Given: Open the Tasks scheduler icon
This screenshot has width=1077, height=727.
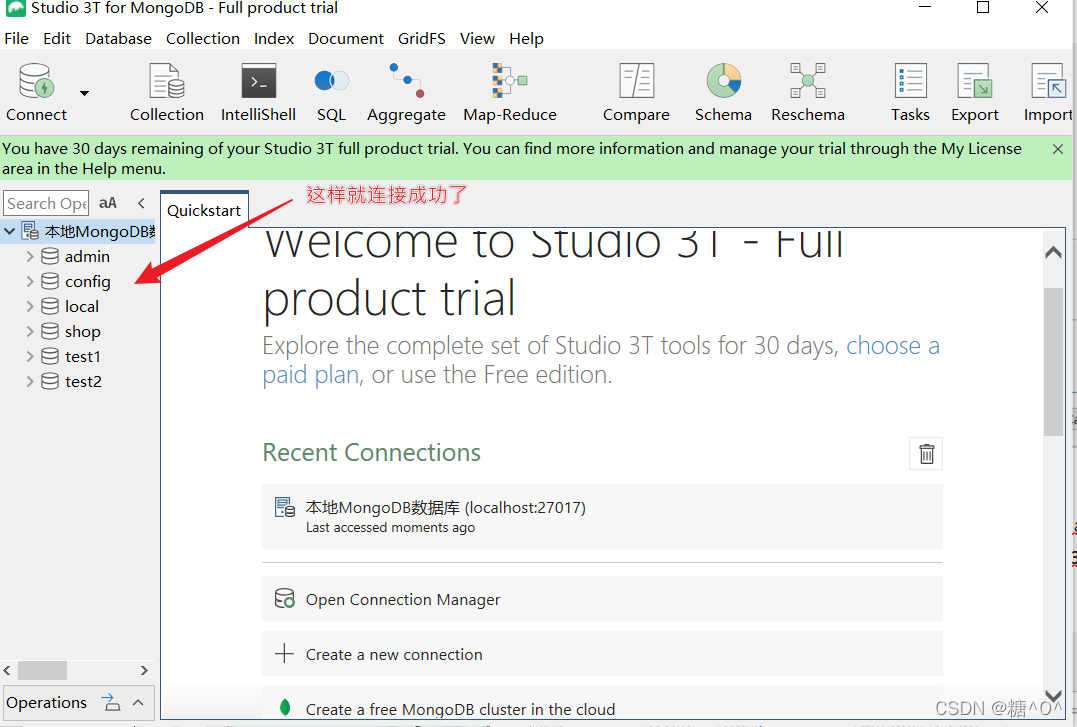Looking at the screenshot, I should click(910, 92).
